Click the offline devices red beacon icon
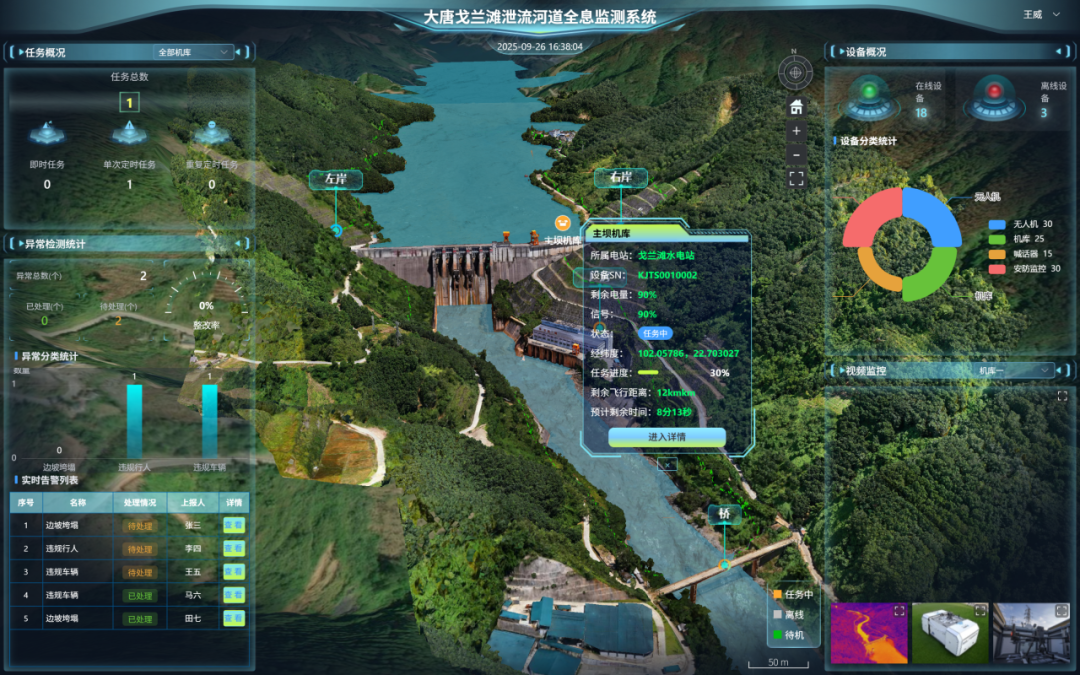 [993, 98]
